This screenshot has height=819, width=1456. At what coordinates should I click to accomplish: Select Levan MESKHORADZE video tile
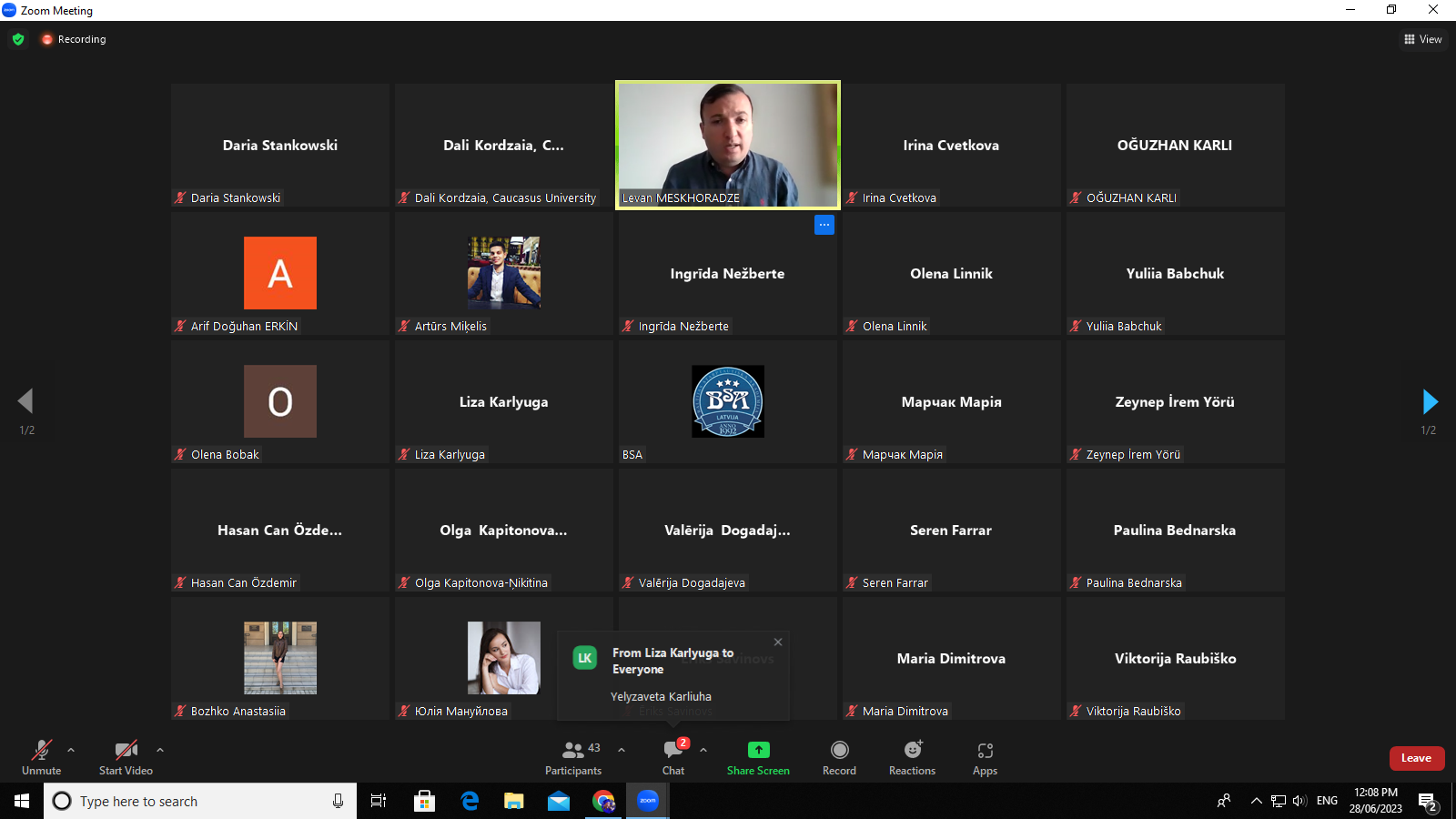(x=728, y=146)
